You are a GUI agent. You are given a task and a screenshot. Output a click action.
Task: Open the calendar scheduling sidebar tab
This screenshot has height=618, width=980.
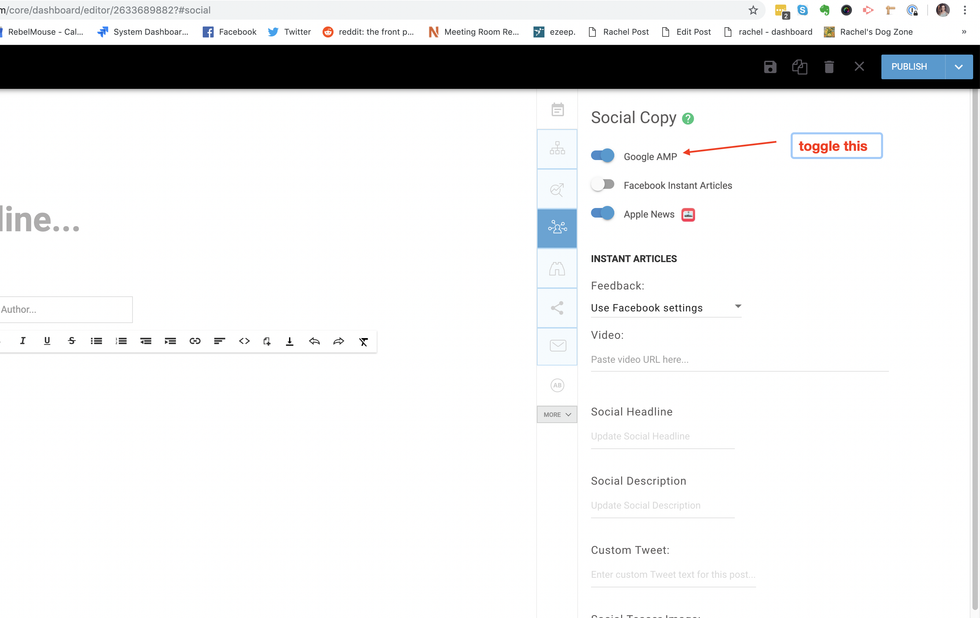point(557,110)
